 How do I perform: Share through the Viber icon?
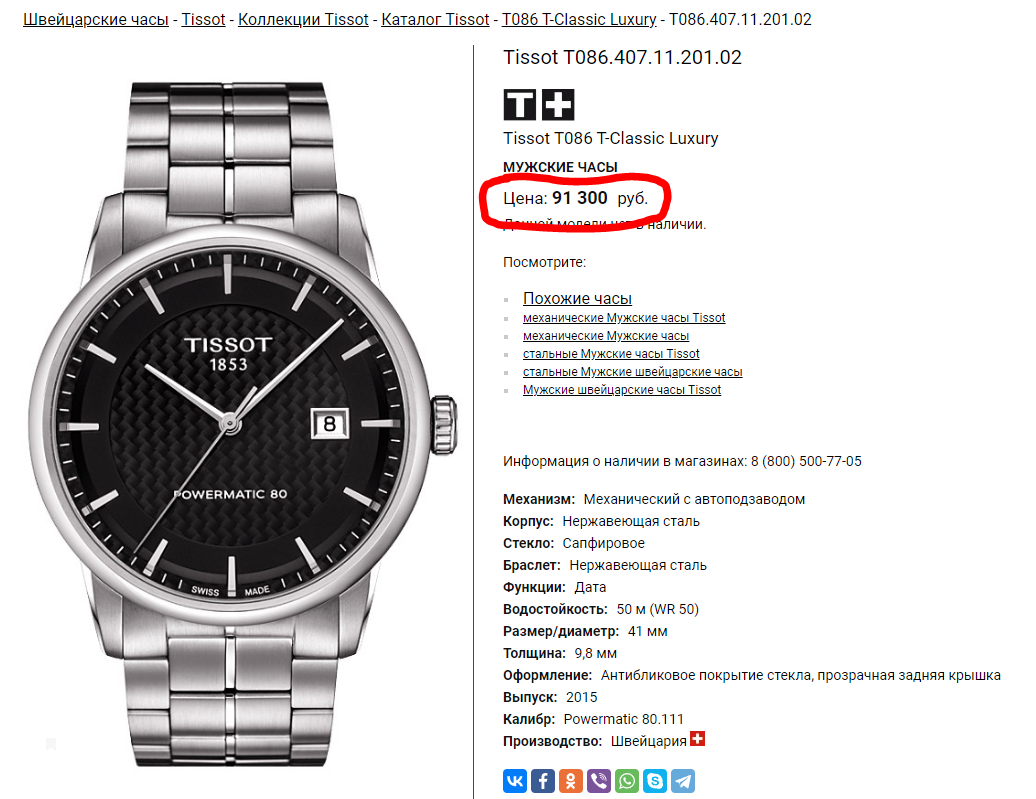[599, 781]
